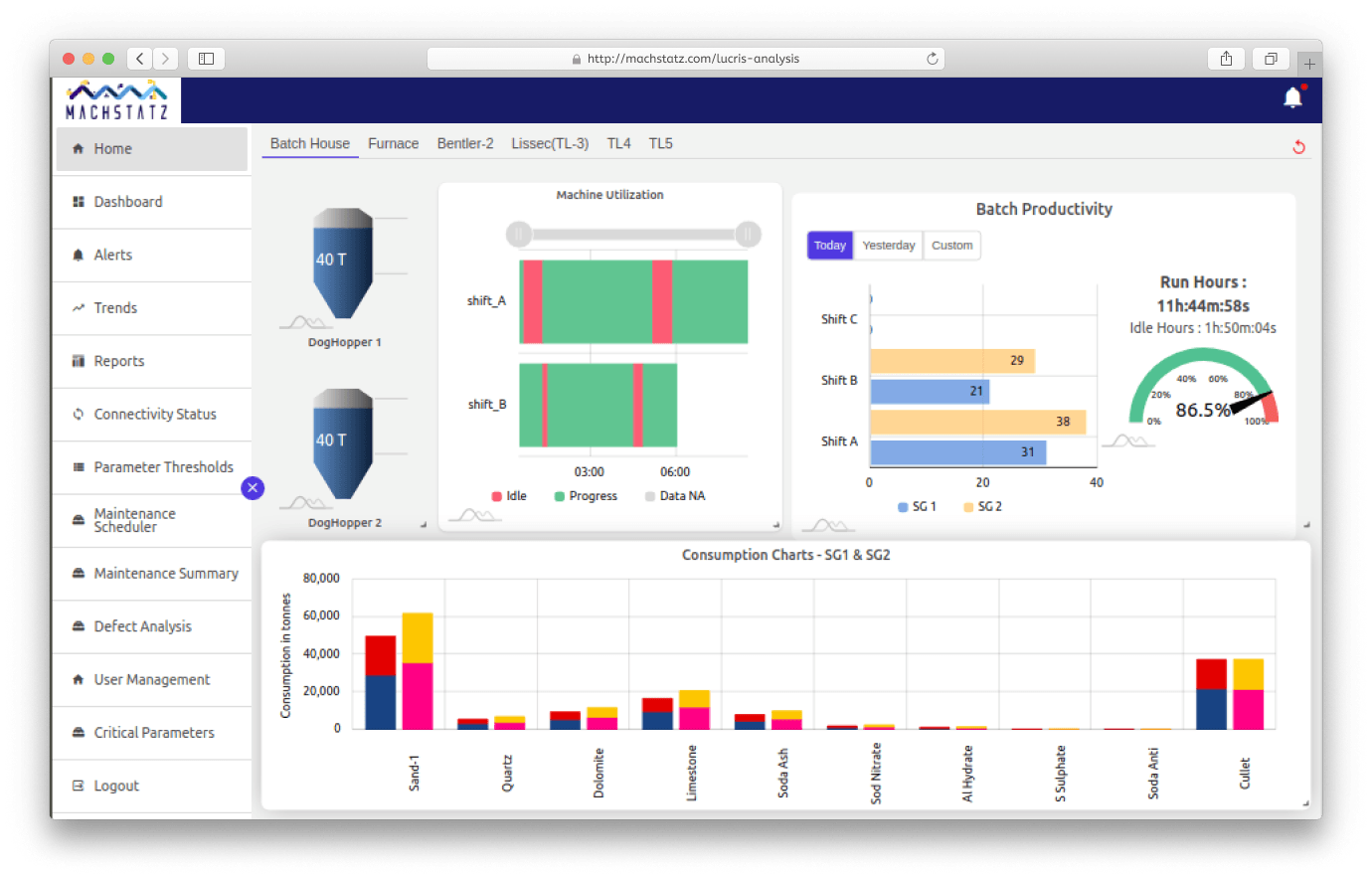1372x879 pixels.
Task: Open Connectivity Status page
Action: coord(154,415)
